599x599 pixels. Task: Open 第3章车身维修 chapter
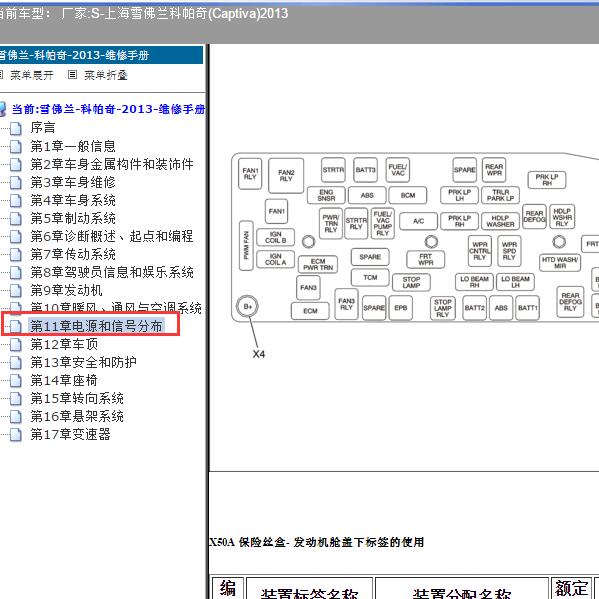pyautogui.click(x=73, y=182)
